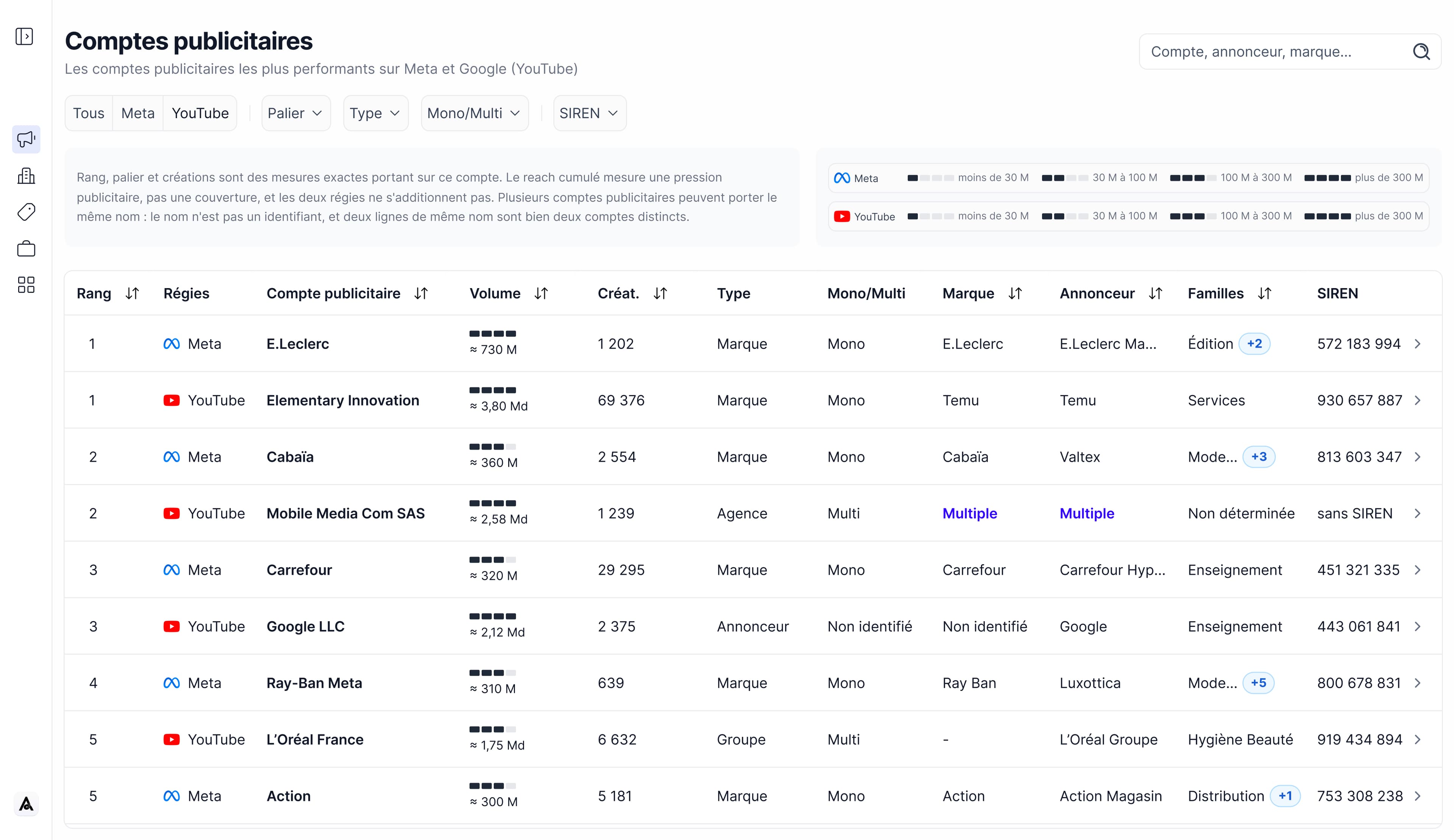Open the E.Leclerc account name

[298, 344]
